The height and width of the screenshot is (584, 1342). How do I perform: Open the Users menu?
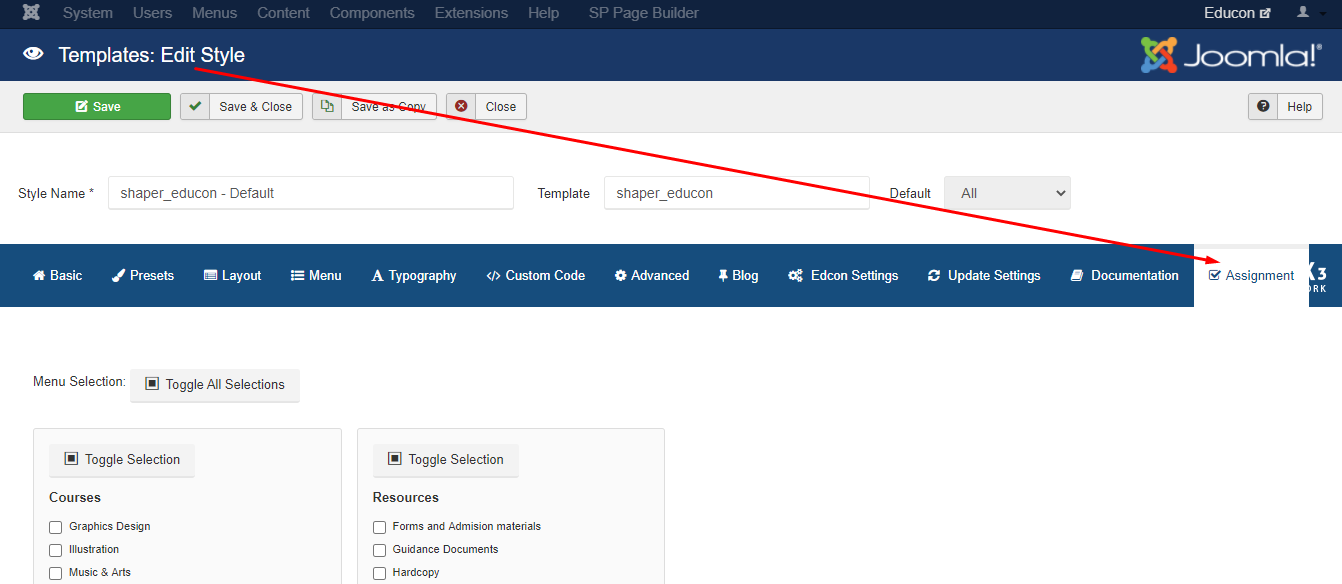(x=153, y=13)
